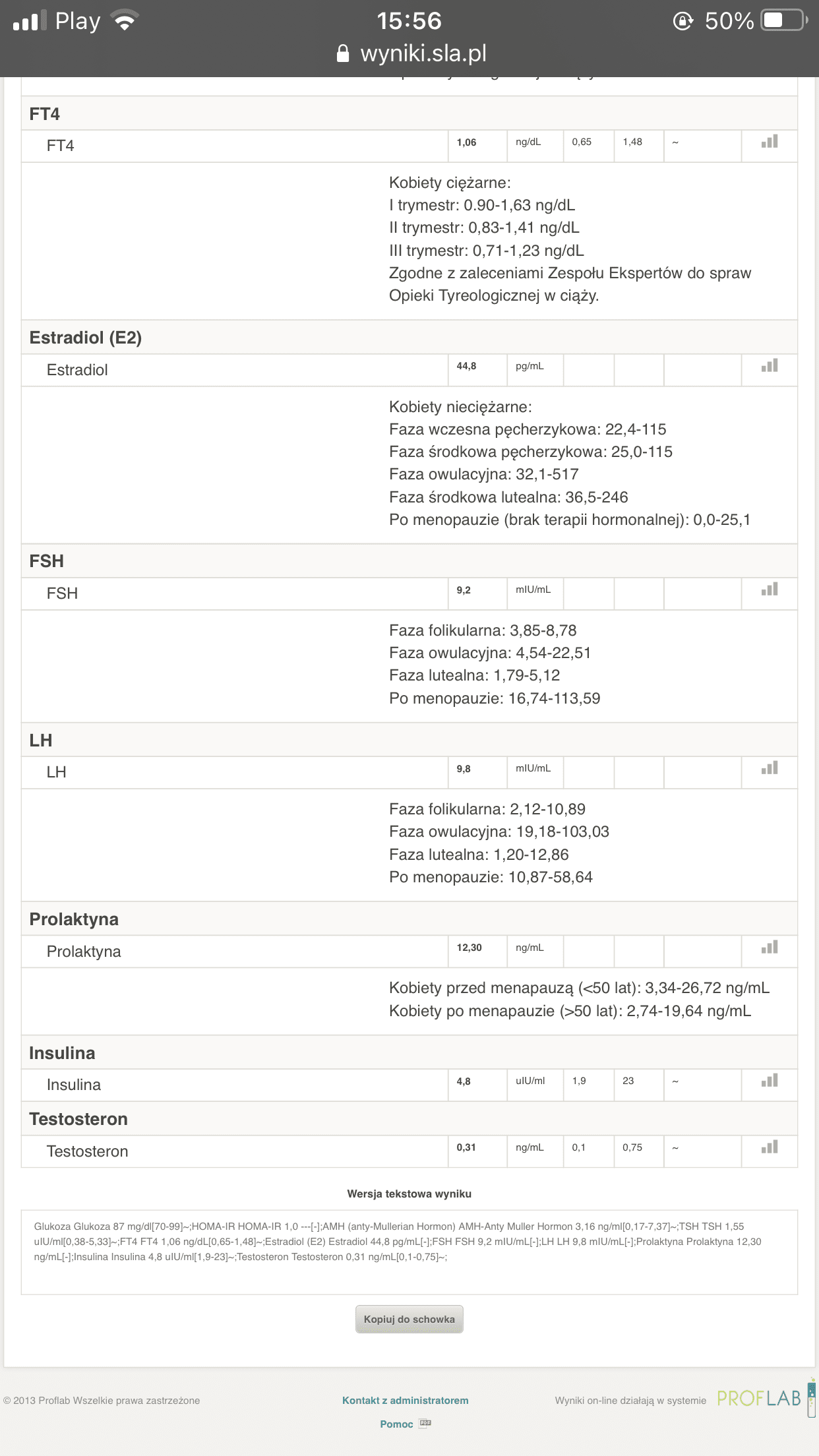Follow the Pomoc link in footer
This screenshot has height=1456, width=819.
pos(396,1424)
